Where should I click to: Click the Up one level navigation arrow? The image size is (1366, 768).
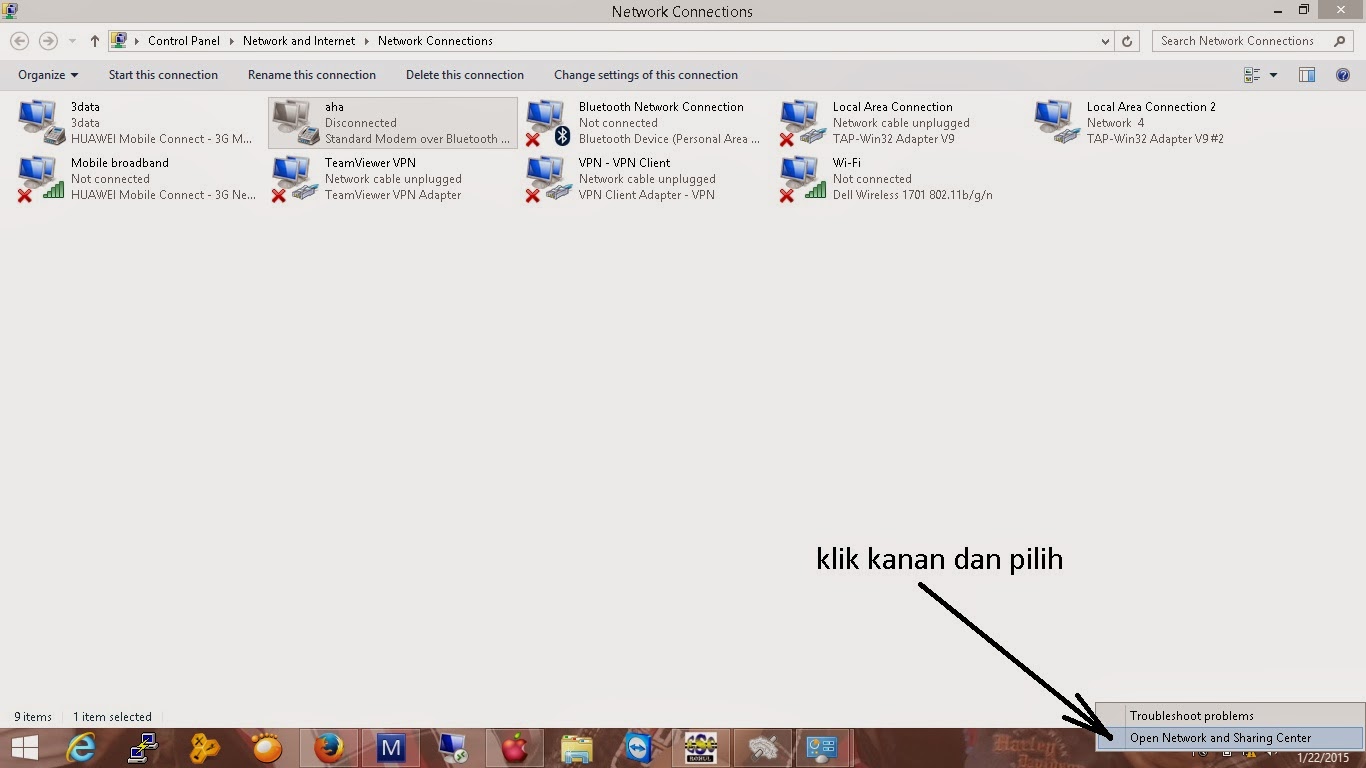[x=94, y=41]
